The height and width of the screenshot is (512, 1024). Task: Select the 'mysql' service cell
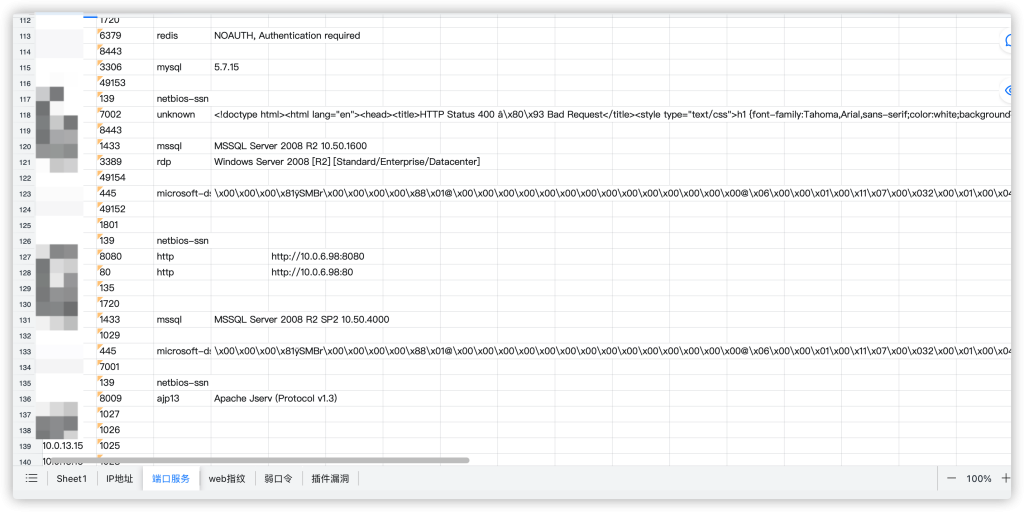coord(182,67)
